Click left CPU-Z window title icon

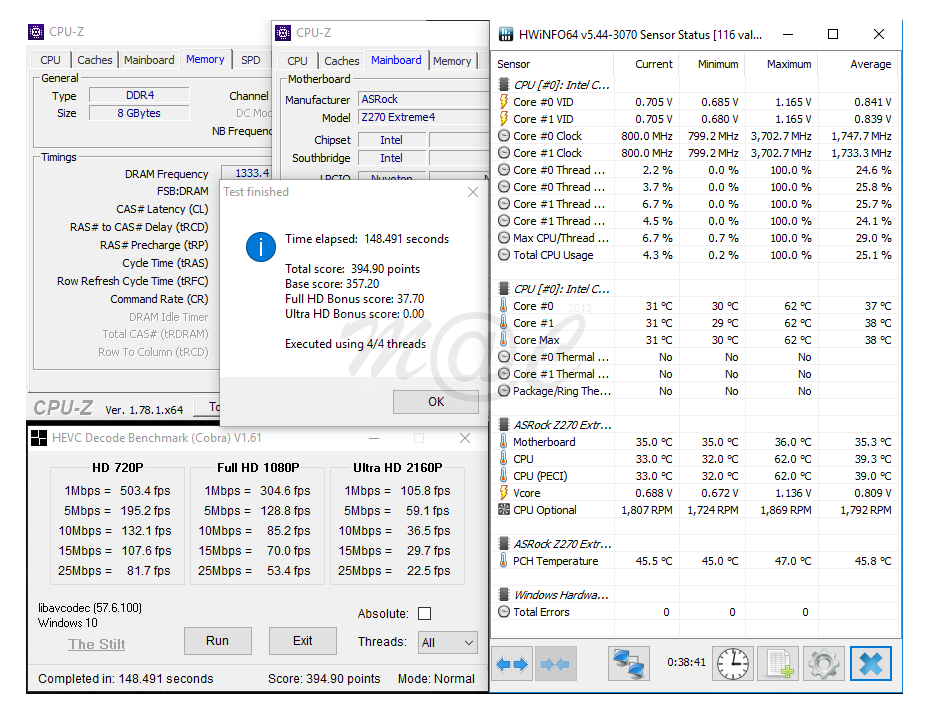36,31
